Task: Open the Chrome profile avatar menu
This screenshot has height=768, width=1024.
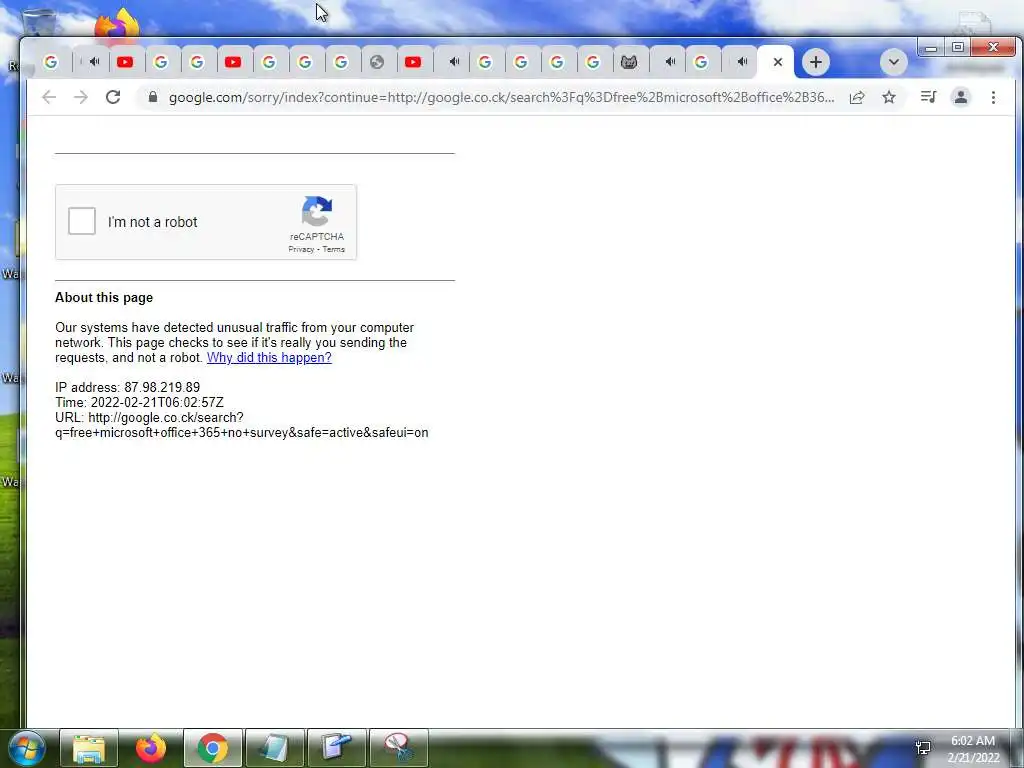Action: pyautogui.click(x=961, y=97)
